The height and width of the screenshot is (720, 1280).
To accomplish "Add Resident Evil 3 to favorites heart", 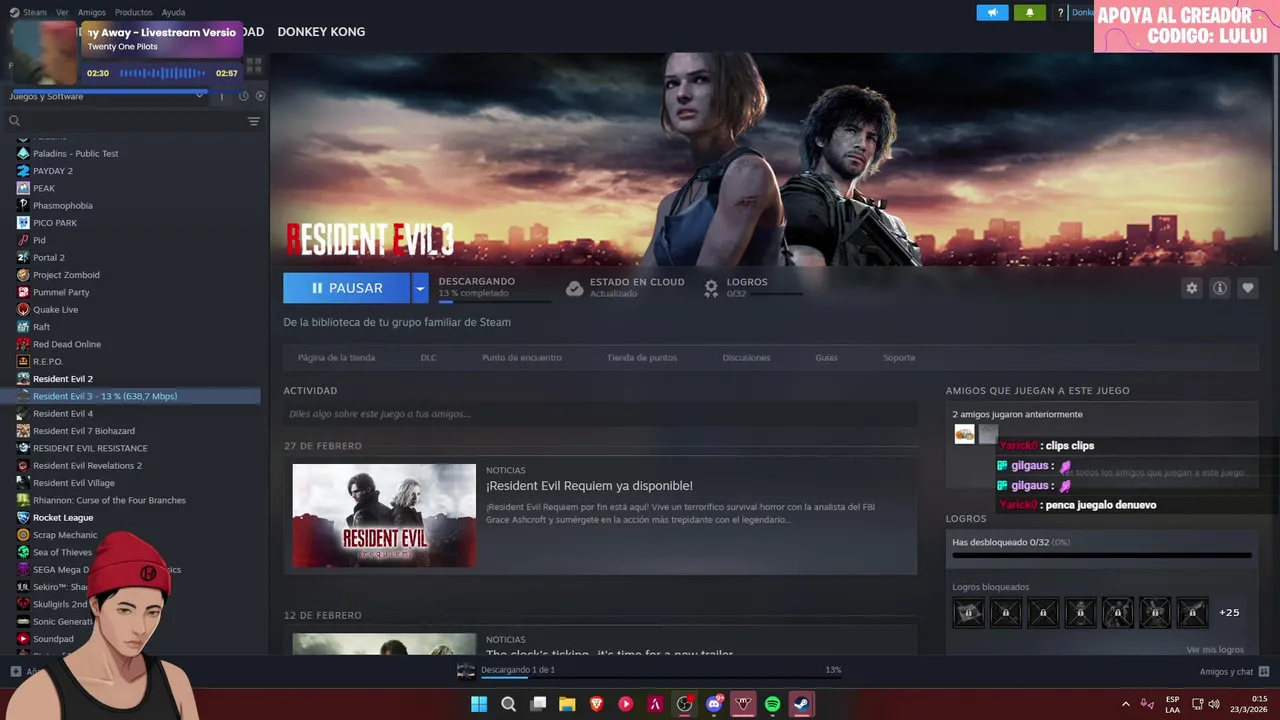I will coord(1248,288).
